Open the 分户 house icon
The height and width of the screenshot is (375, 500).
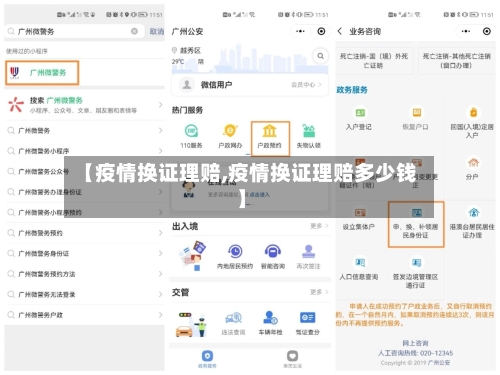[473, 162]
